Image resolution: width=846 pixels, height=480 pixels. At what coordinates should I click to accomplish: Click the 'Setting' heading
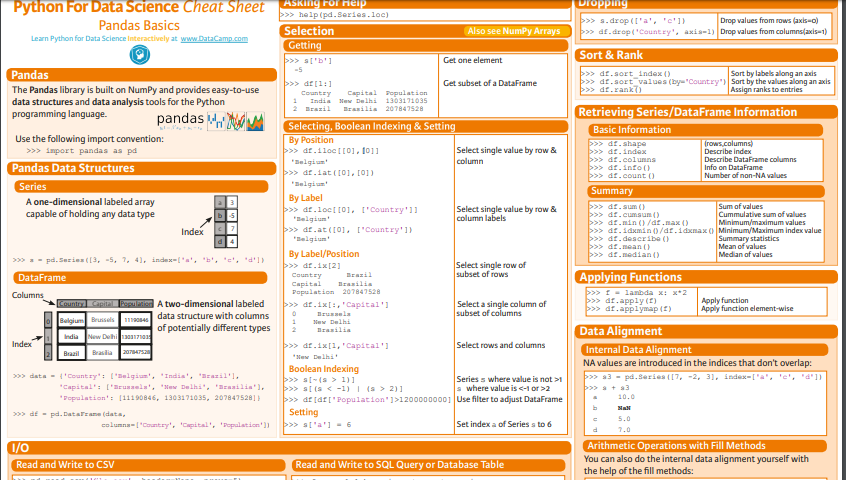pos(303,413)
